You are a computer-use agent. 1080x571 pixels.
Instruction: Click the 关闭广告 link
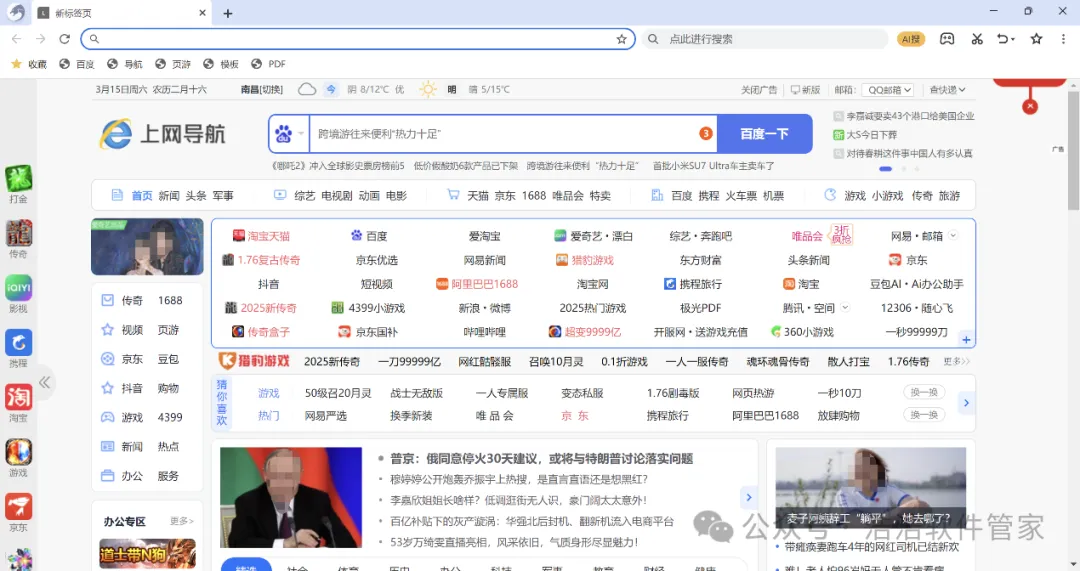point(759,90)
